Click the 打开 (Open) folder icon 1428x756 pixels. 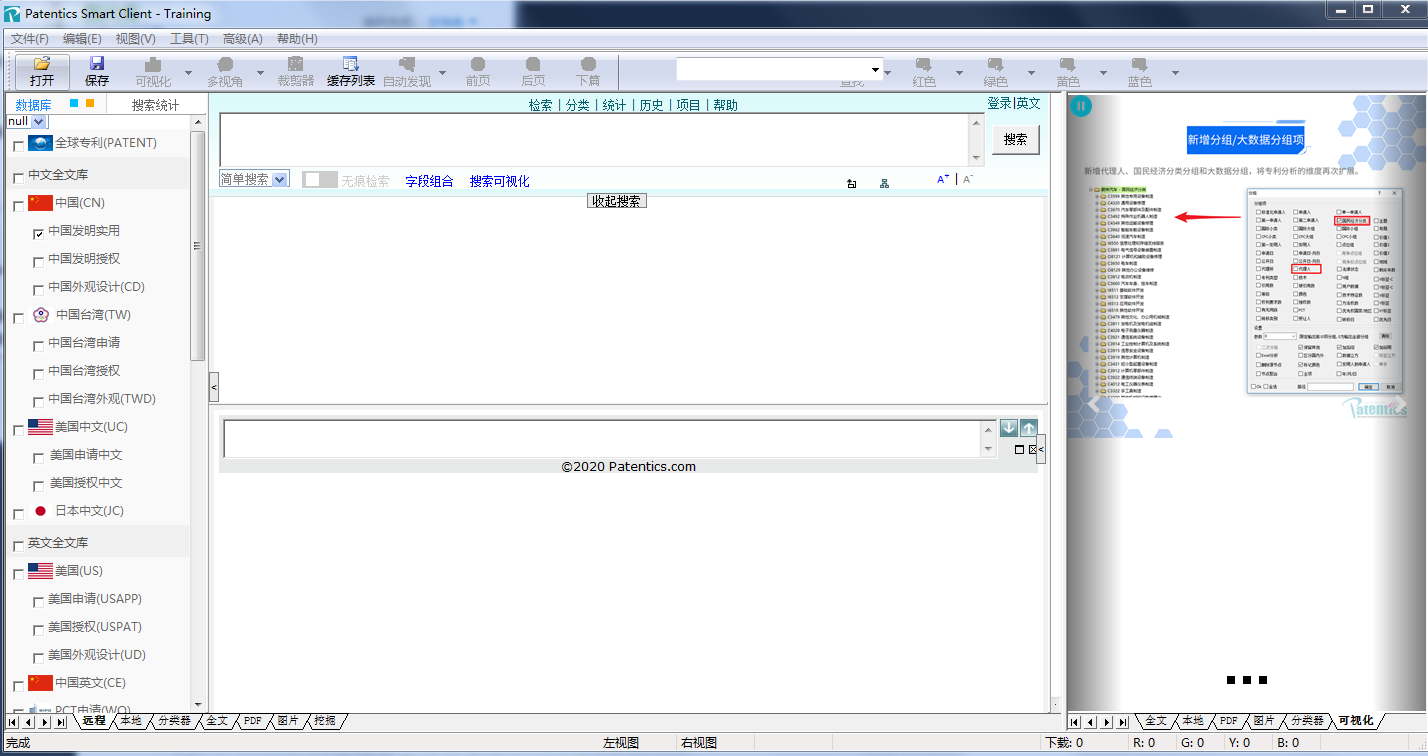(42, 64)
